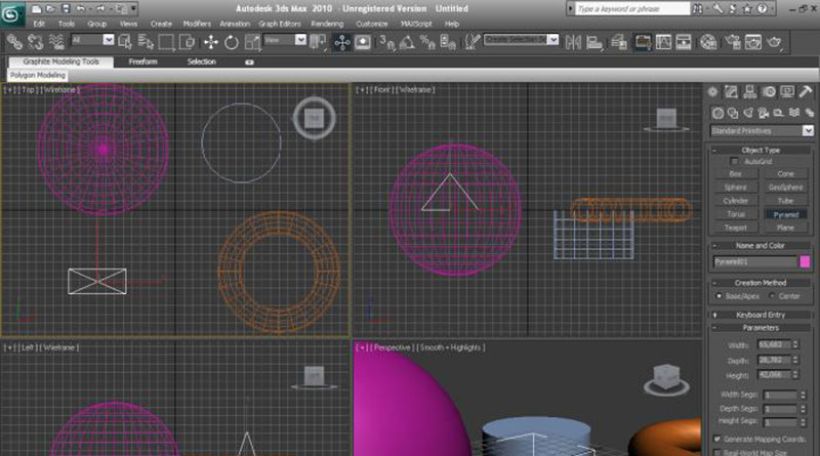Collapse the Creation Method rollout
The height and width of the screenshot is (456, 820).
point(761,283)
